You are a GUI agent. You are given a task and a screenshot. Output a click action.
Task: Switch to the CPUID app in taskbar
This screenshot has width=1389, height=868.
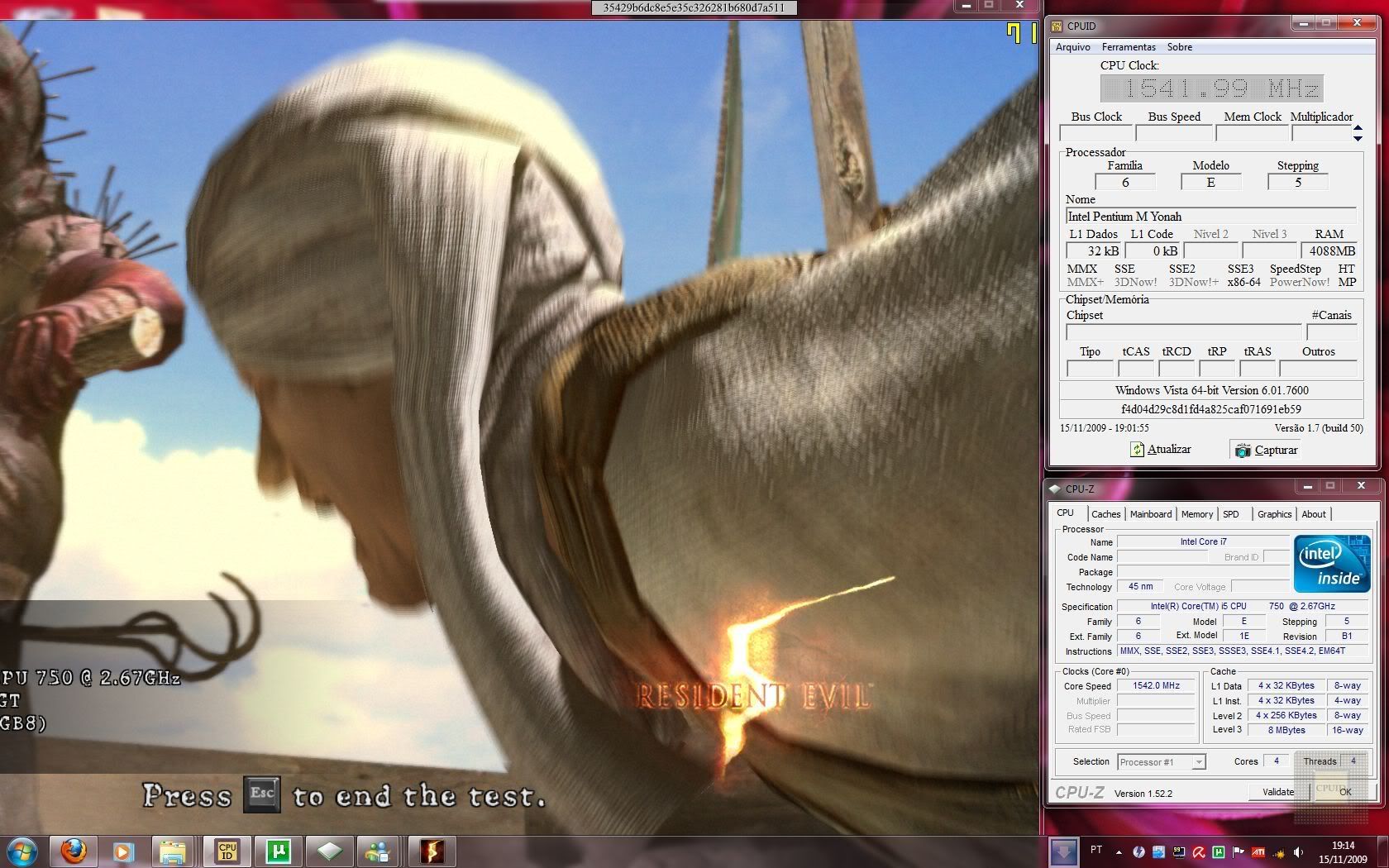pos(227,851)
